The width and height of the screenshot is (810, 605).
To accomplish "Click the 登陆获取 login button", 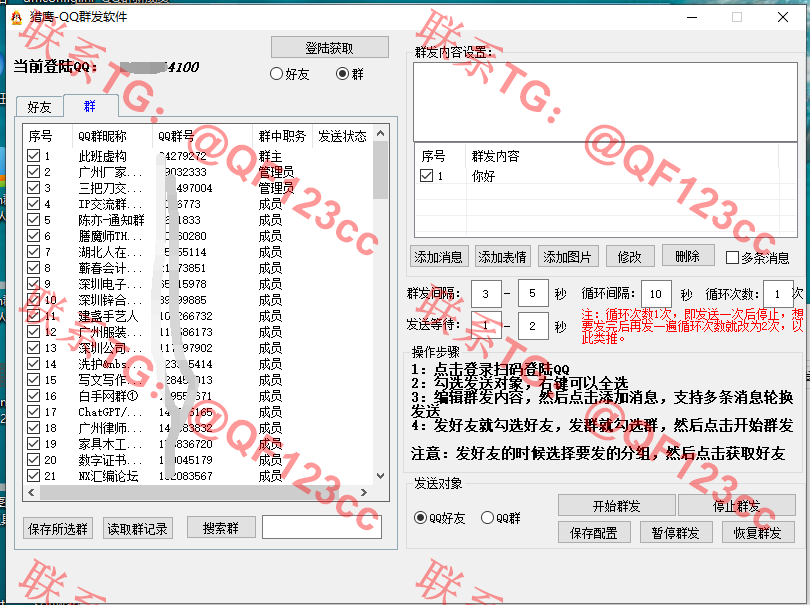I will [330, 48].
